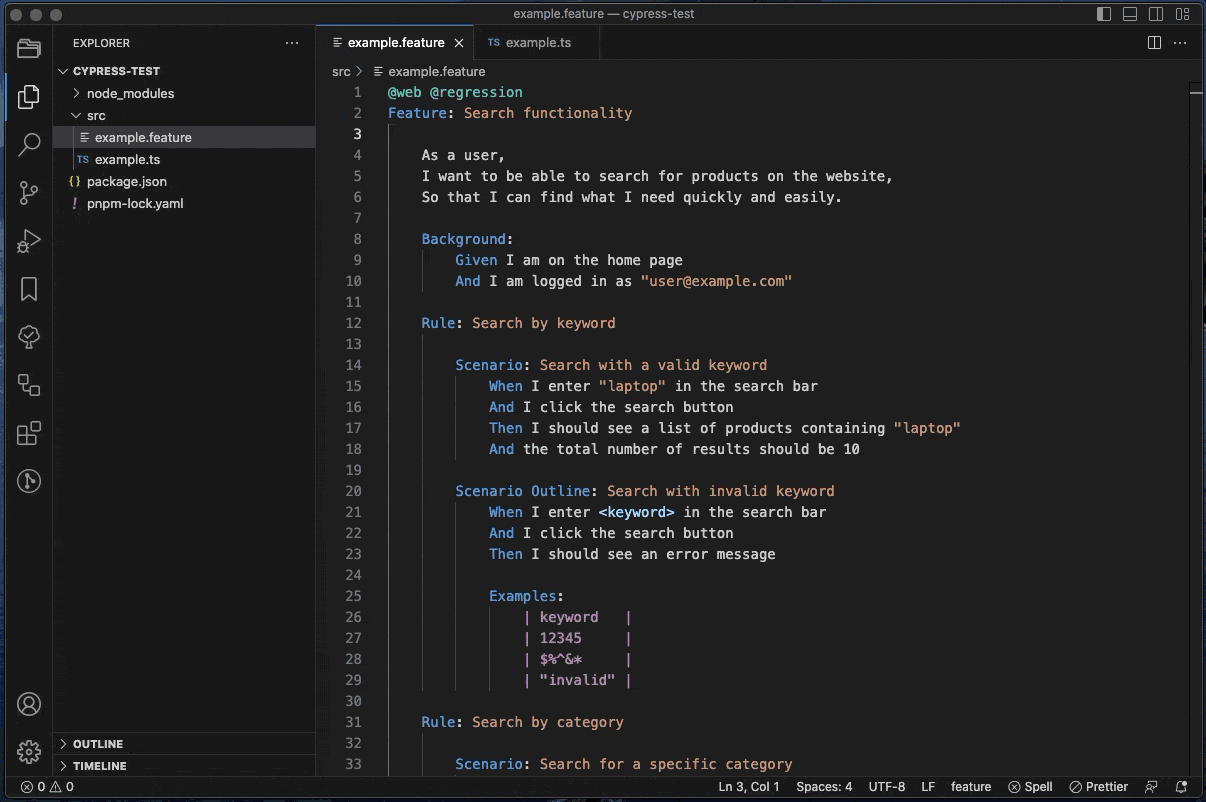Open Explorer Views and More Actions ellipsis
The width and height of the screenshot is (1206, 802).
[292, 43]
